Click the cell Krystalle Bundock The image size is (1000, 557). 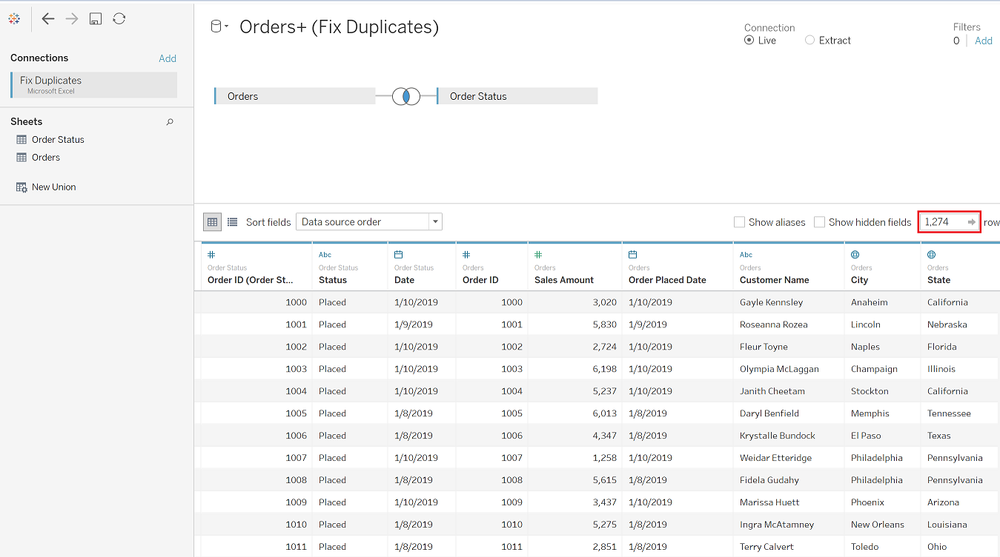pyautogui.click(x=777, y=436)
